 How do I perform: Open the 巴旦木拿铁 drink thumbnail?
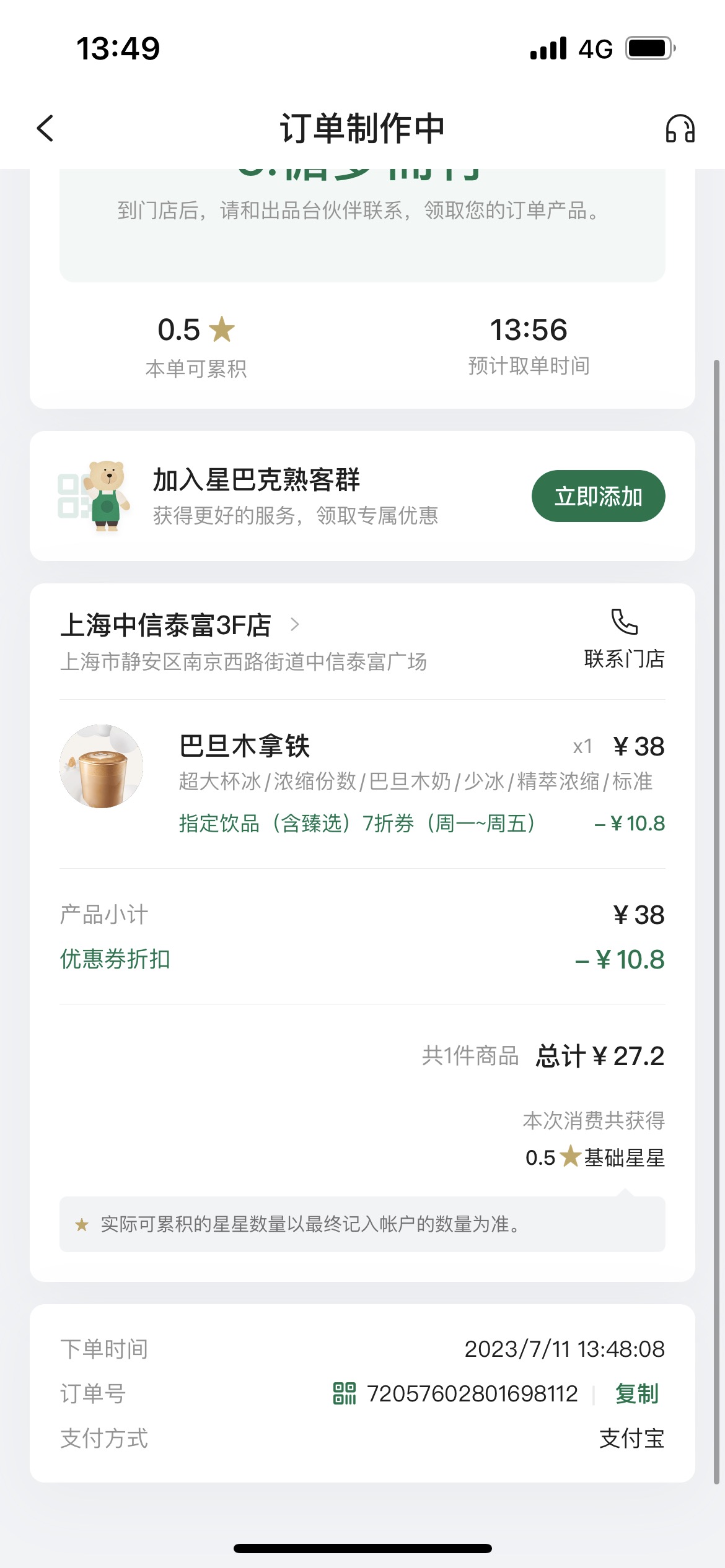(x=101, y=766)
